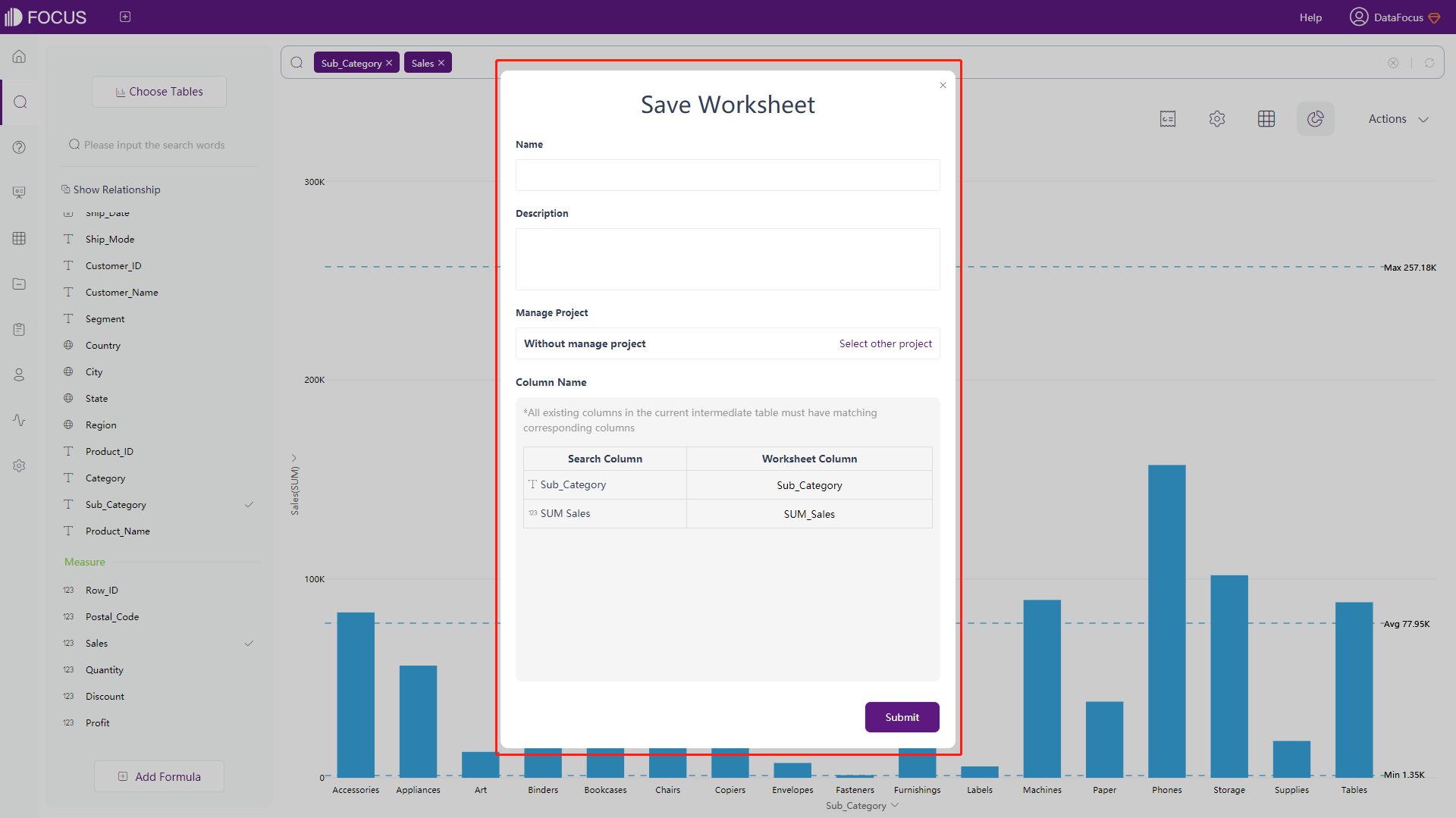The height and width of the screenshot is (818, 1456).
Task: Click the column search words field
Action: click(x=161, y=145)
